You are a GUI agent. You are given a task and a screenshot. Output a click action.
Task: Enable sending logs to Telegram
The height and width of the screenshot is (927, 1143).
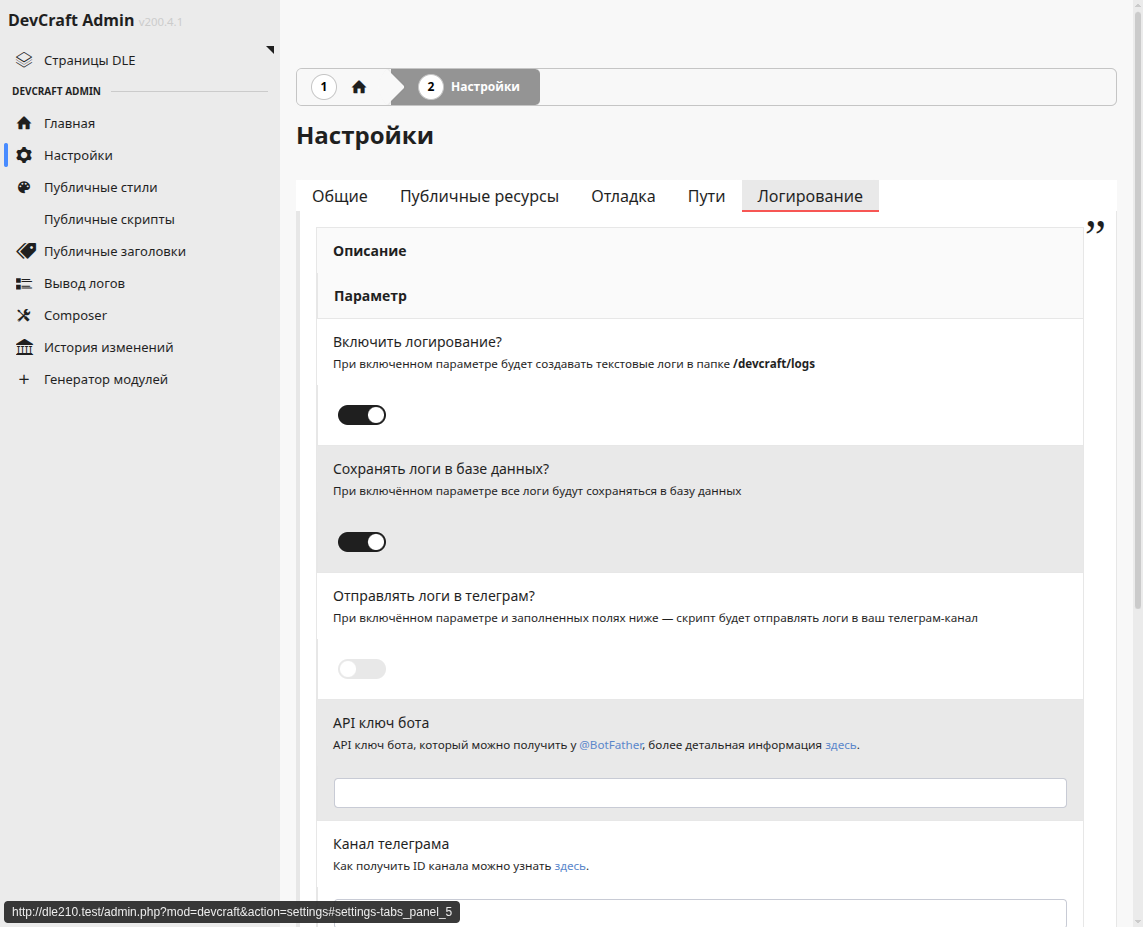362,668
